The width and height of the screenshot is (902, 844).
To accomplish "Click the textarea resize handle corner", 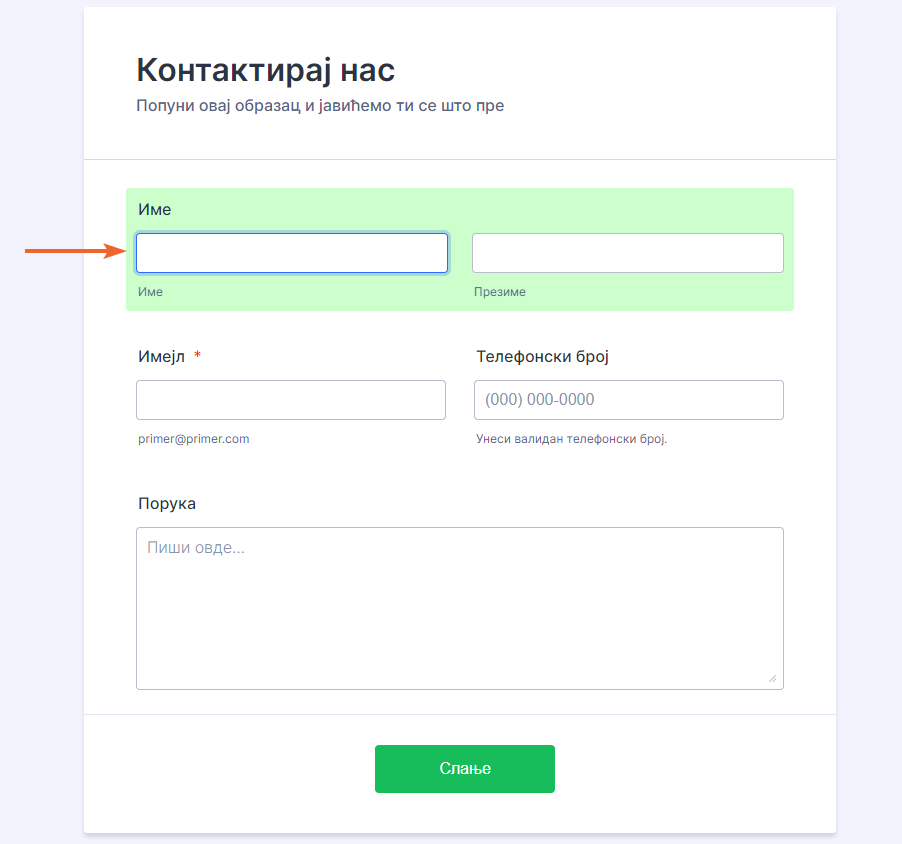I will (772, 678).
